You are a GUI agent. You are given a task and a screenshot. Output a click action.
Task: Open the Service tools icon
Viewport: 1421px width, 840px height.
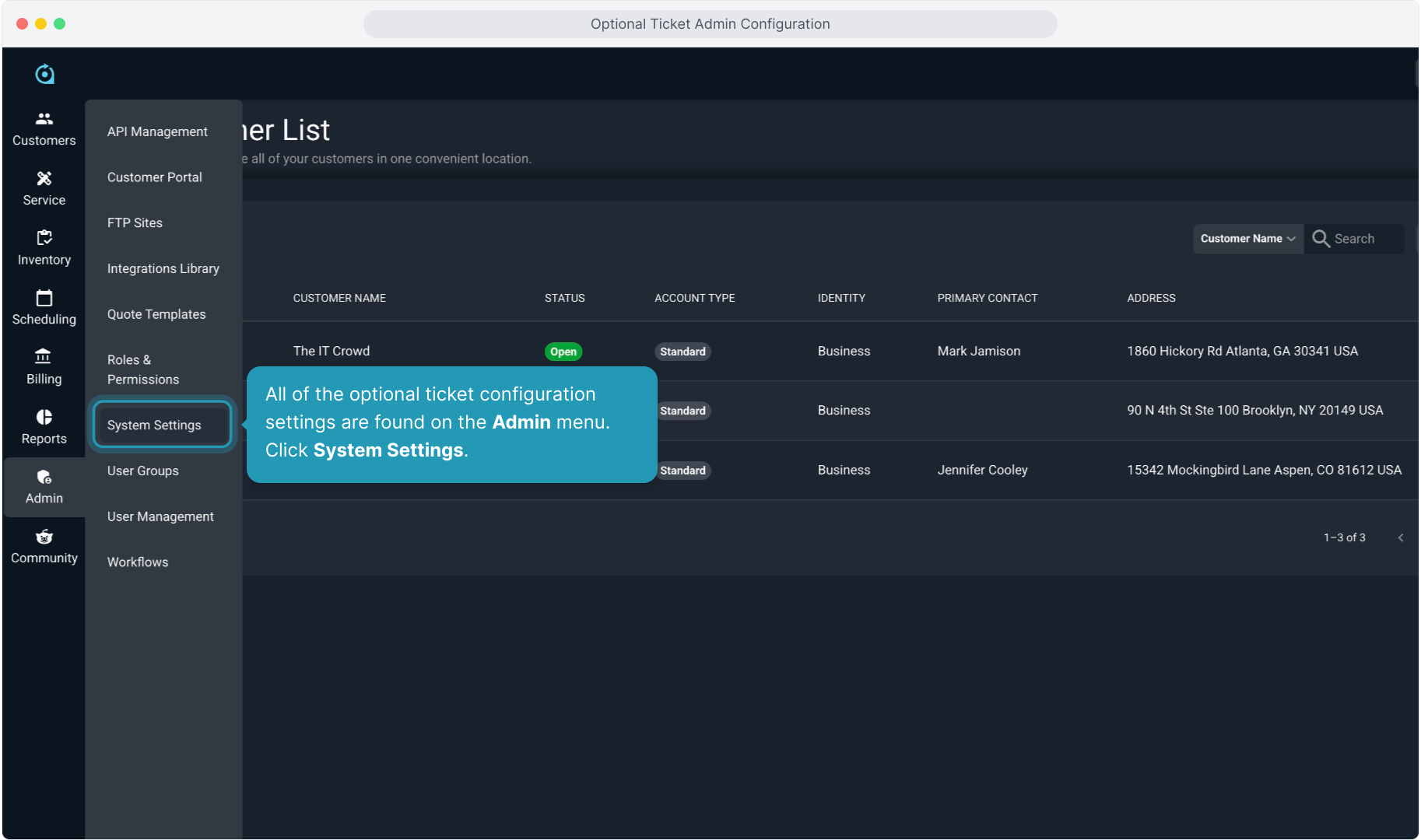point(44,179)
